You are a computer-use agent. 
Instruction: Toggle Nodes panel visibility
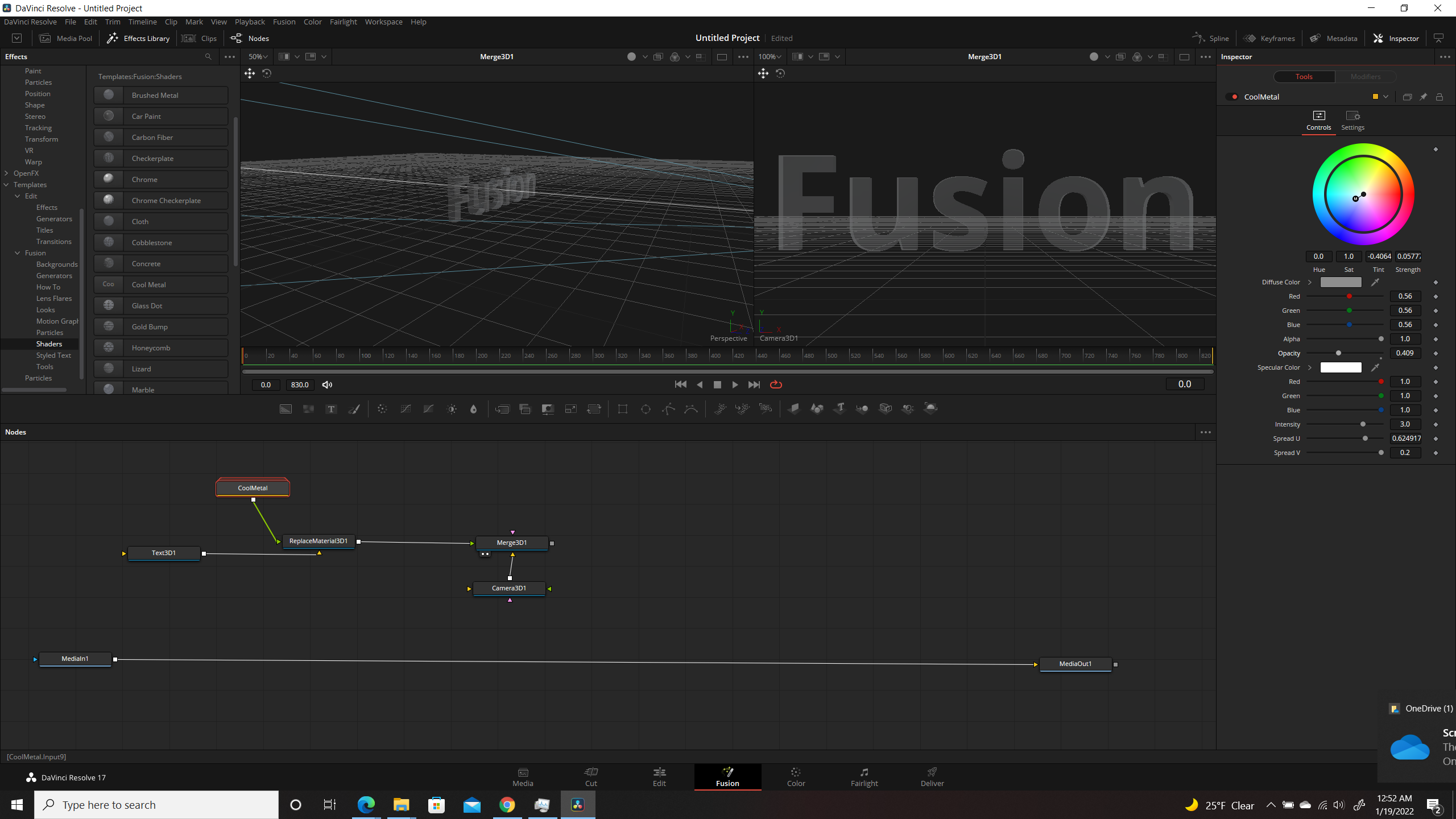[250, 39]
